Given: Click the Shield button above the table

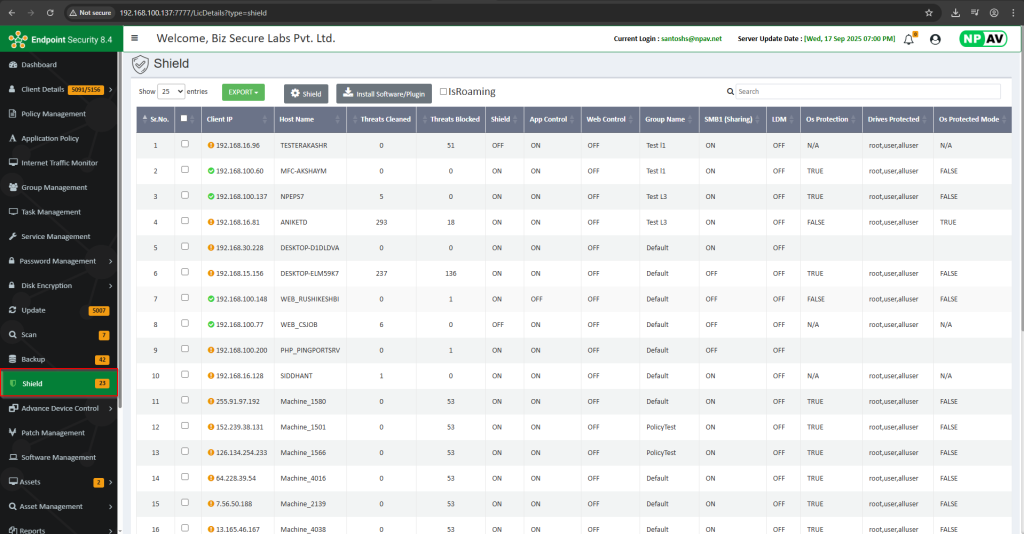Looking at the screenshot, I should click(x=306, y=93).
